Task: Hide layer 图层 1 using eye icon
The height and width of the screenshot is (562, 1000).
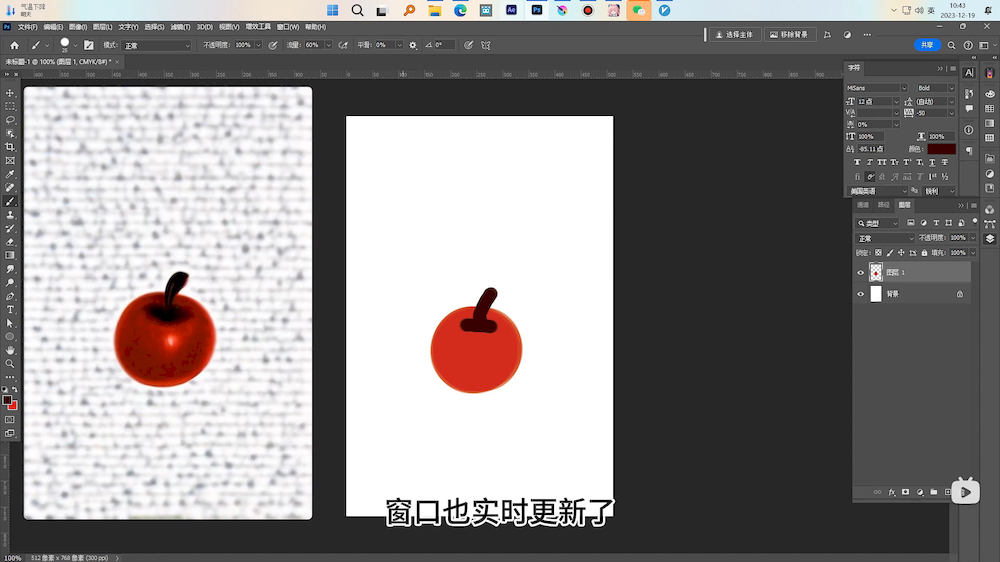Action: coord(861,272)
